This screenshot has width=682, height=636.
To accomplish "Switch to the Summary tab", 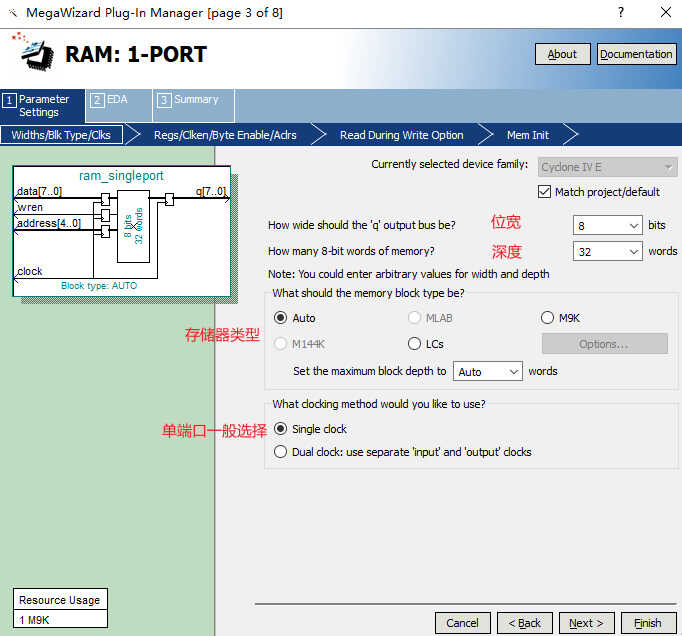I will point(194,106).
